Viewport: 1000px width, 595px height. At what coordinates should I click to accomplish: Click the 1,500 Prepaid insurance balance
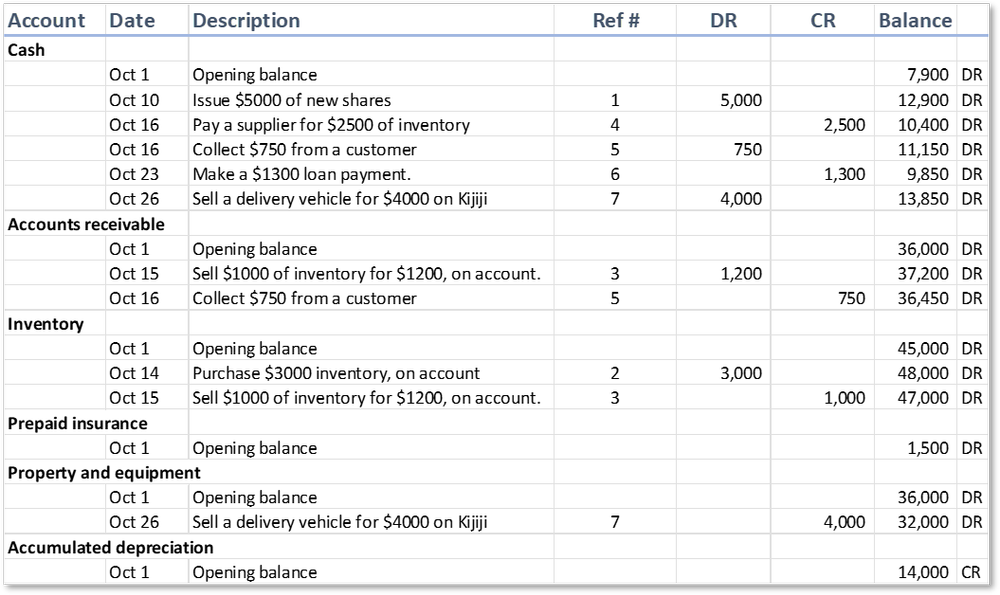(x=928, y=448)
